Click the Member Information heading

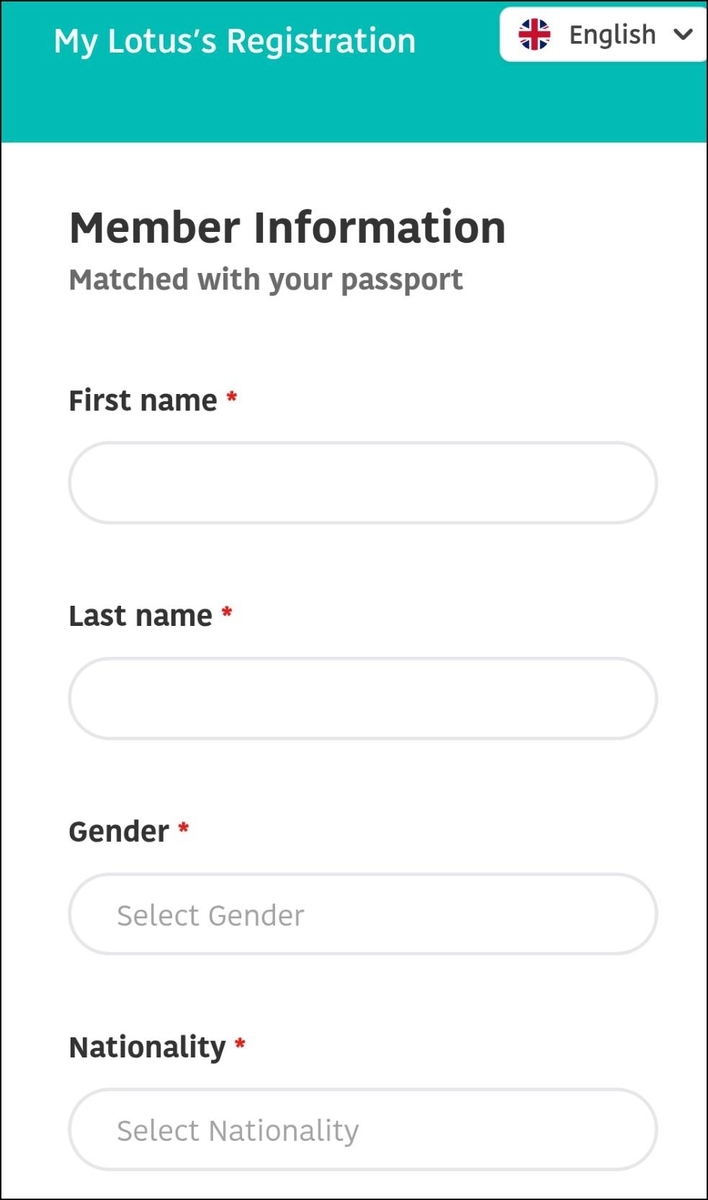[x=287, y=228]
